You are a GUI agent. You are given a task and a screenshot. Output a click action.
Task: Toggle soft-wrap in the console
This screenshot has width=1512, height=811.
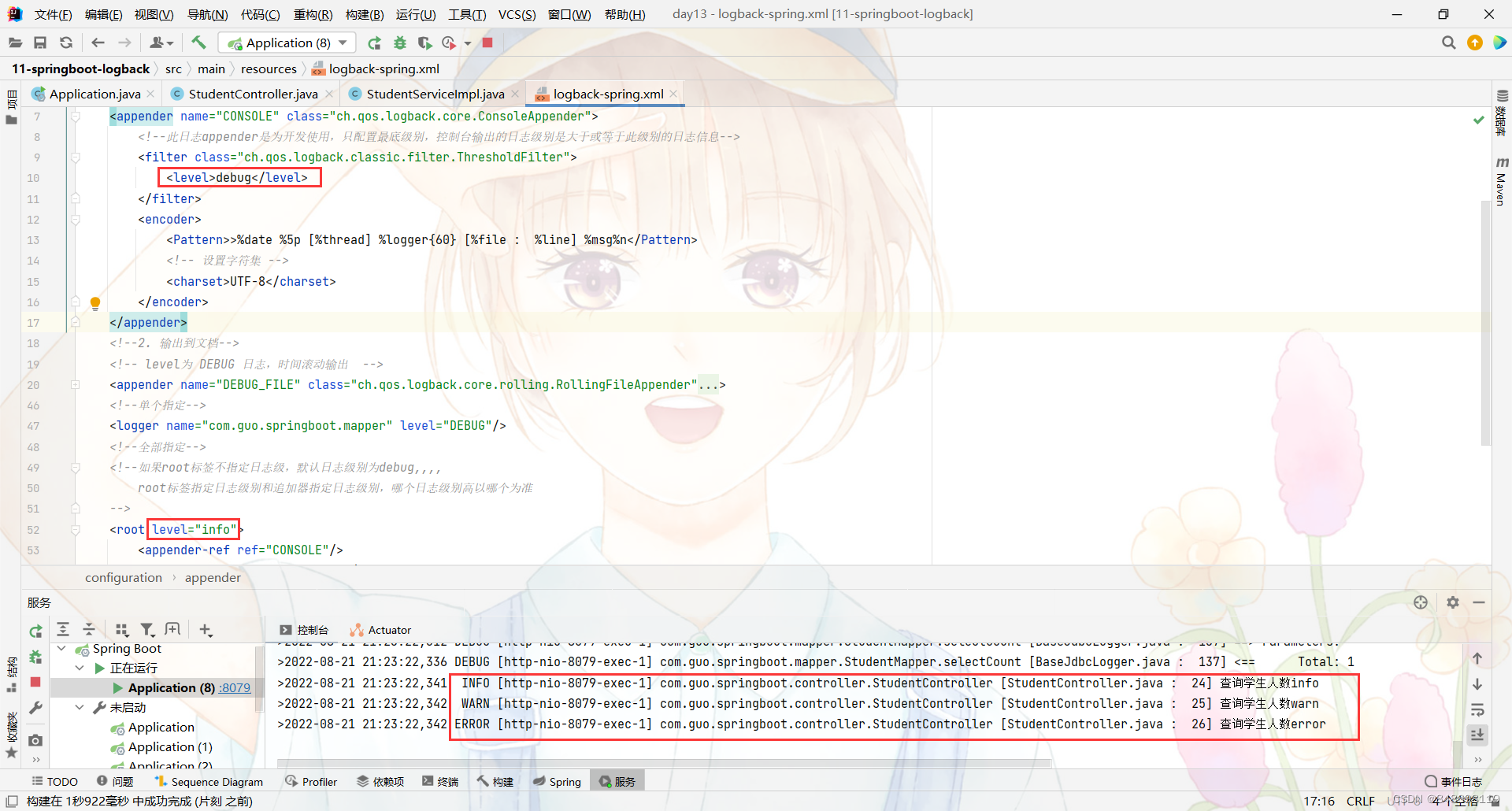point(1477,710)
